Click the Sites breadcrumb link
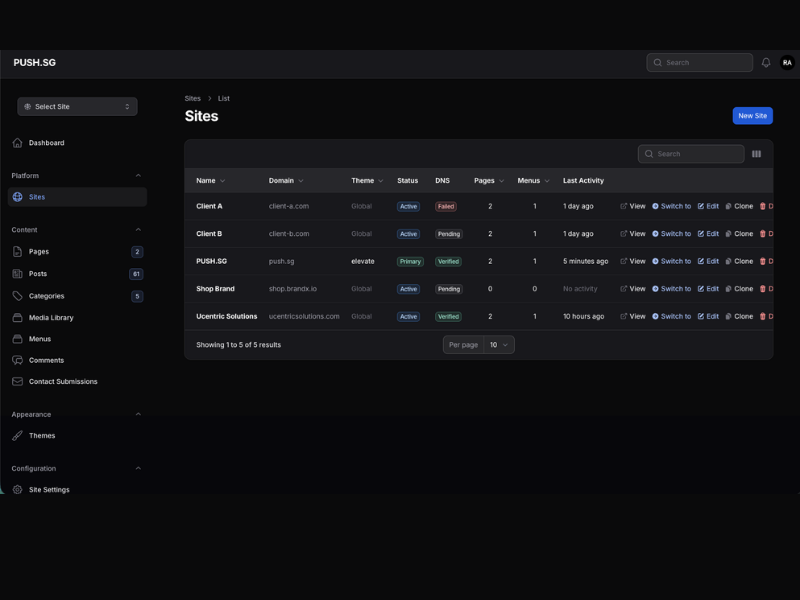The height and width of the screenshot is (600, 800). [192, 98]
